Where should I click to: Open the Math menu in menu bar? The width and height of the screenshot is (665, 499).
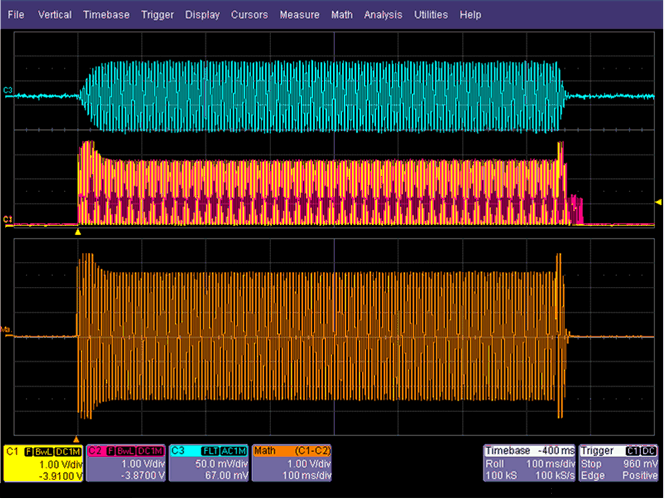coord(342,15)
